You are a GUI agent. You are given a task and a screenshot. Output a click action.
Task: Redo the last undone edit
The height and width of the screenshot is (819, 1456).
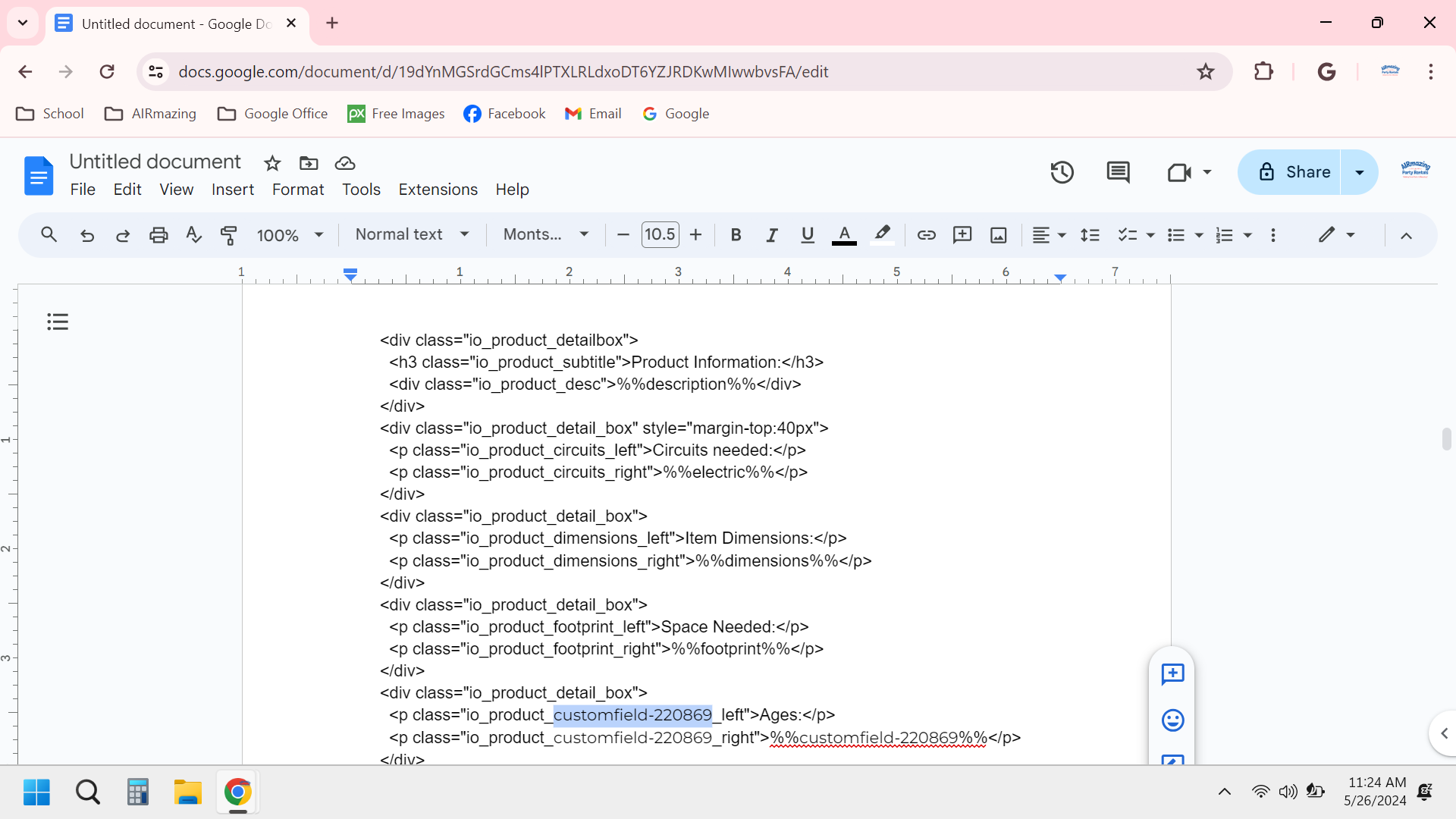[122, 235]
